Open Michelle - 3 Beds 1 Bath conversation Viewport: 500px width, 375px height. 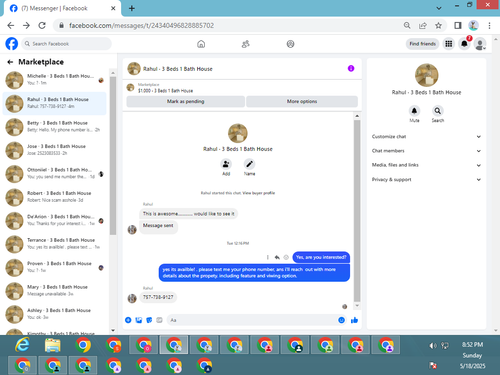(x=55, y=80)
